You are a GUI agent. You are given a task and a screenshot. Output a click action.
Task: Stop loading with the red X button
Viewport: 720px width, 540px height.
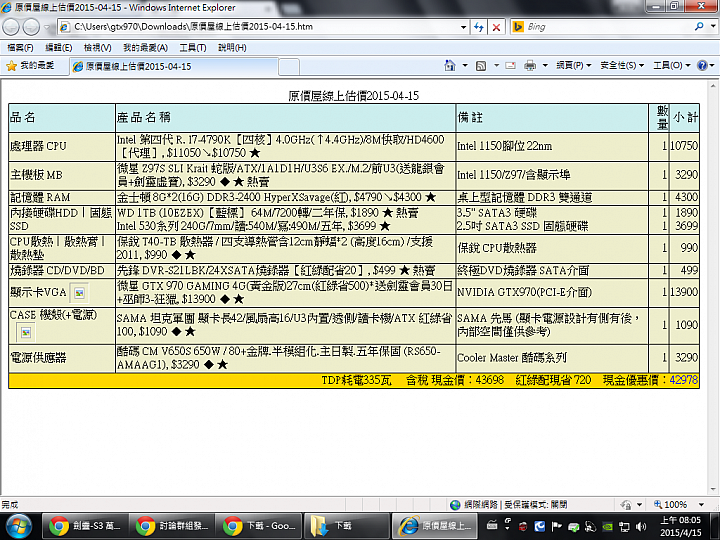(496, 27)
